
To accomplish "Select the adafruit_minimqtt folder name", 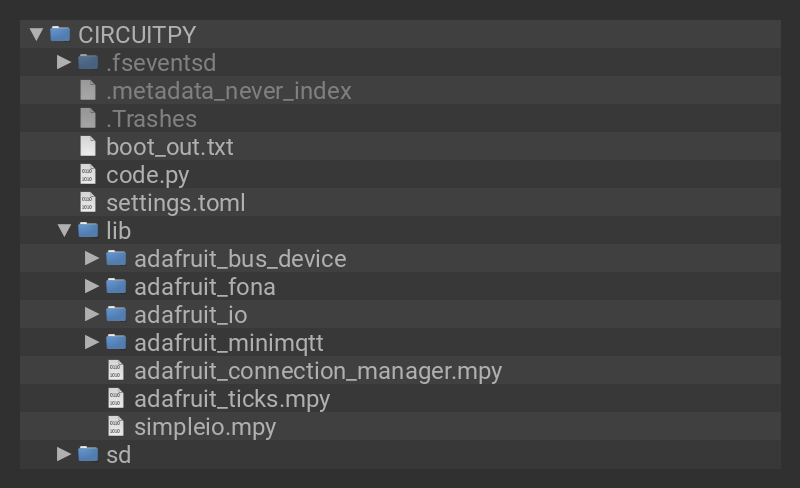I will coord(228,343).
